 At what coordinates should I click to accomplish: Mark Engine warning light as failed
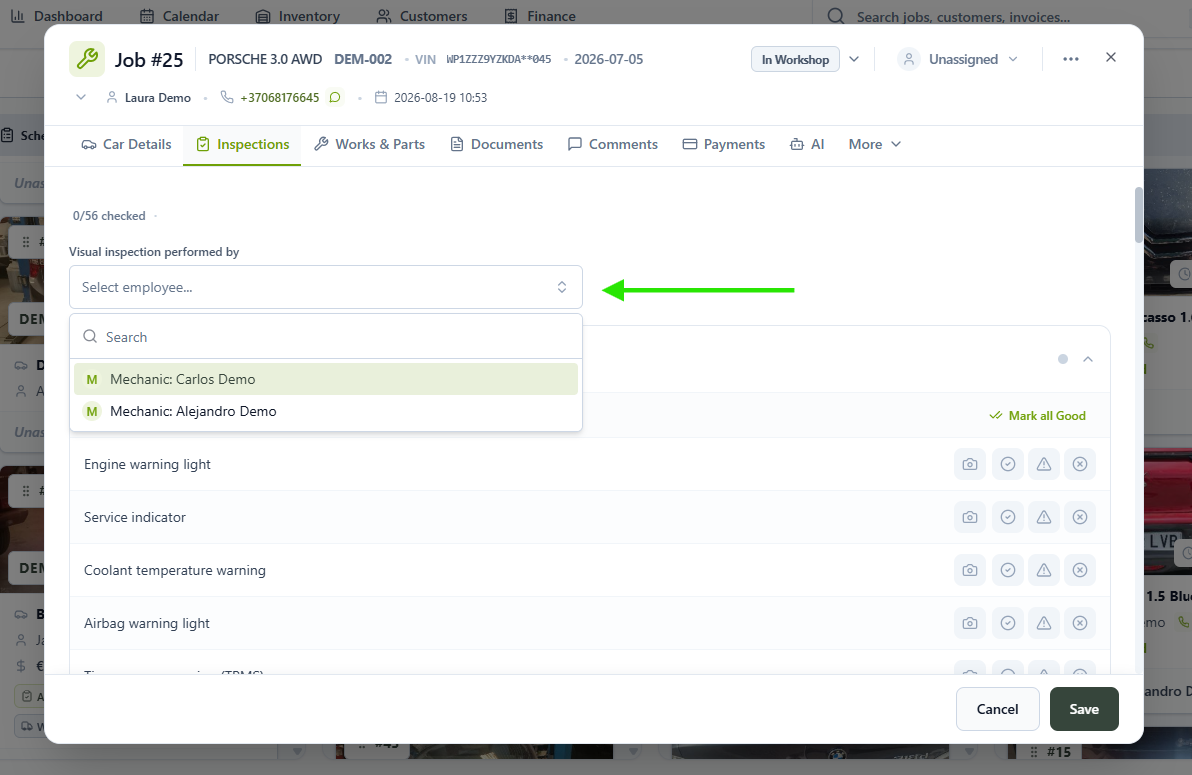click(1079, 464)
